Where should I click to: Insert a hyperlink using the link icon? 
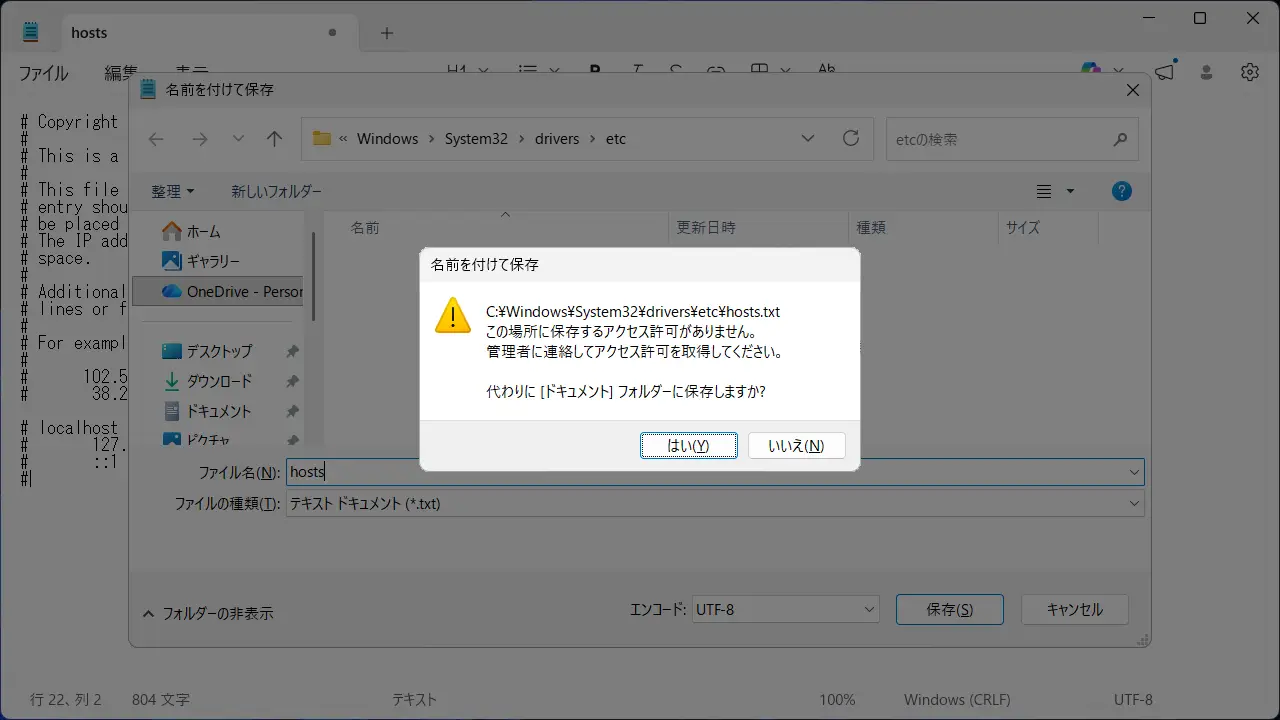[716, 70]
